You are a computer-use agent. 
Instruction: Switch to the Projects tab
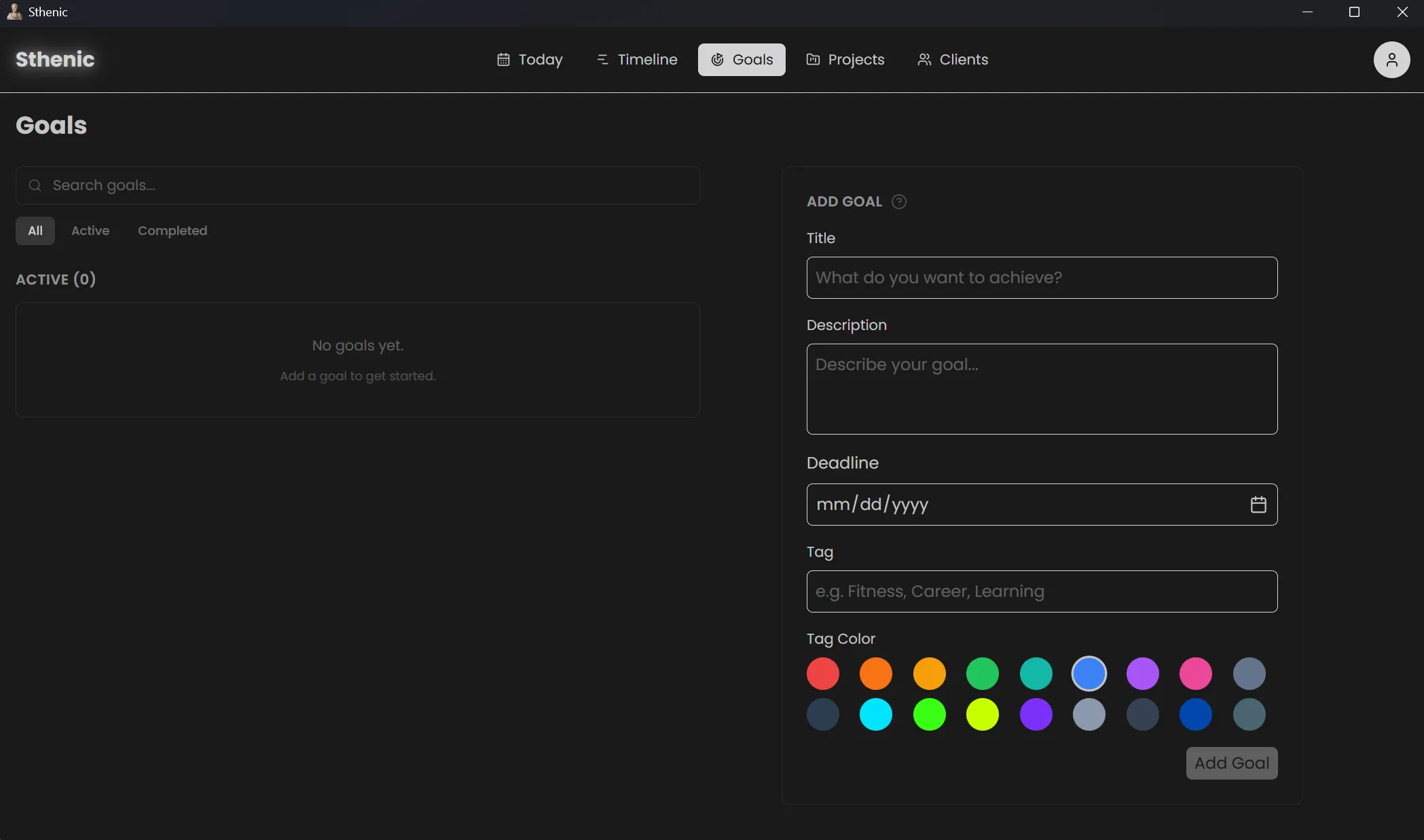pyautogui.click(x=845, y=60)
